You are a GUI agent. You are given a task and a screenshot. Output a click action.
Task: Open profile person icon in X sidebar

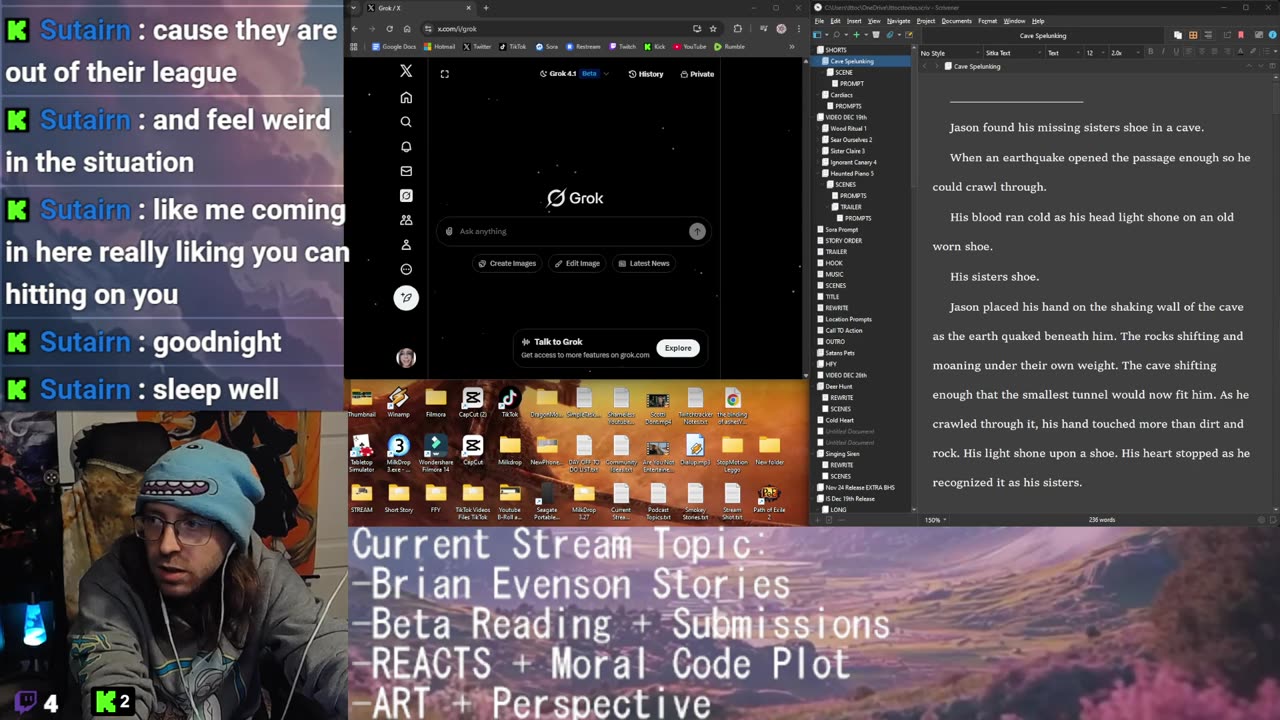coord(406,244)
